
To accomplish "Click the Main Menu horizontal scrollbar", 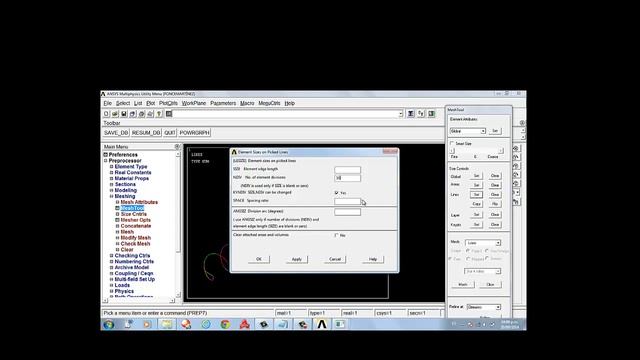I will point(138,301).
